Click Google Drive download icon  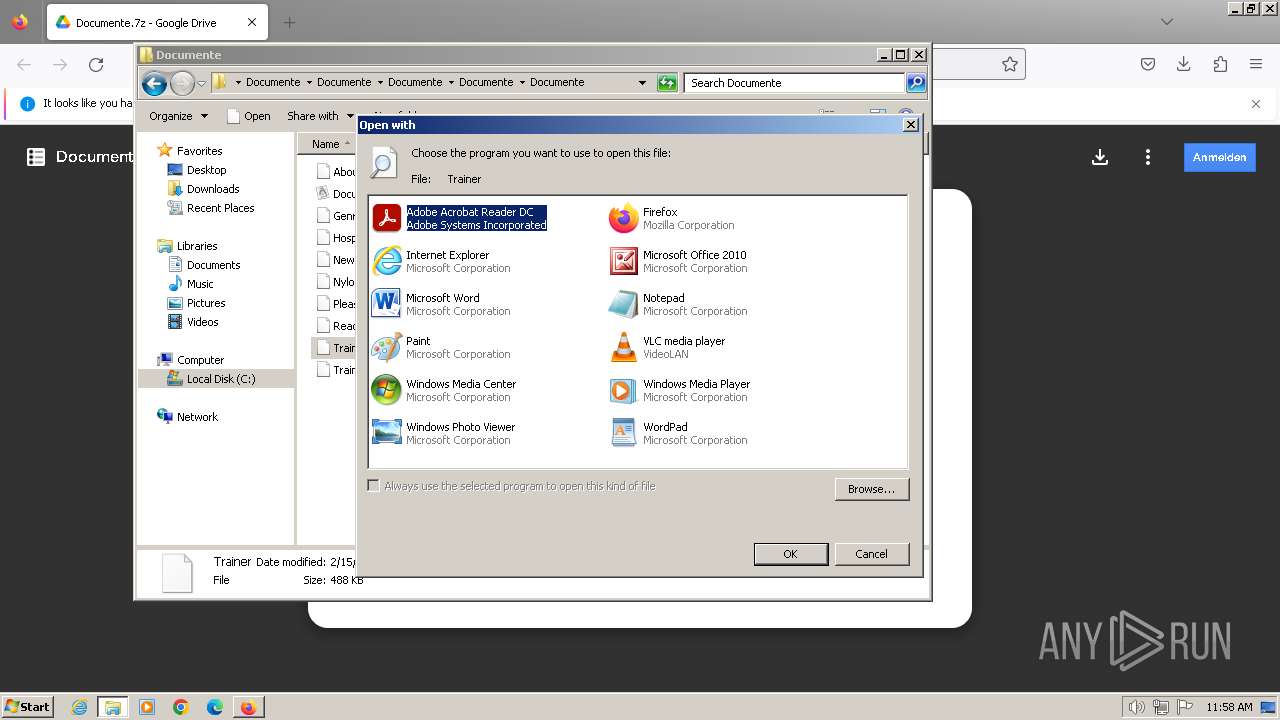(1100, 157)
